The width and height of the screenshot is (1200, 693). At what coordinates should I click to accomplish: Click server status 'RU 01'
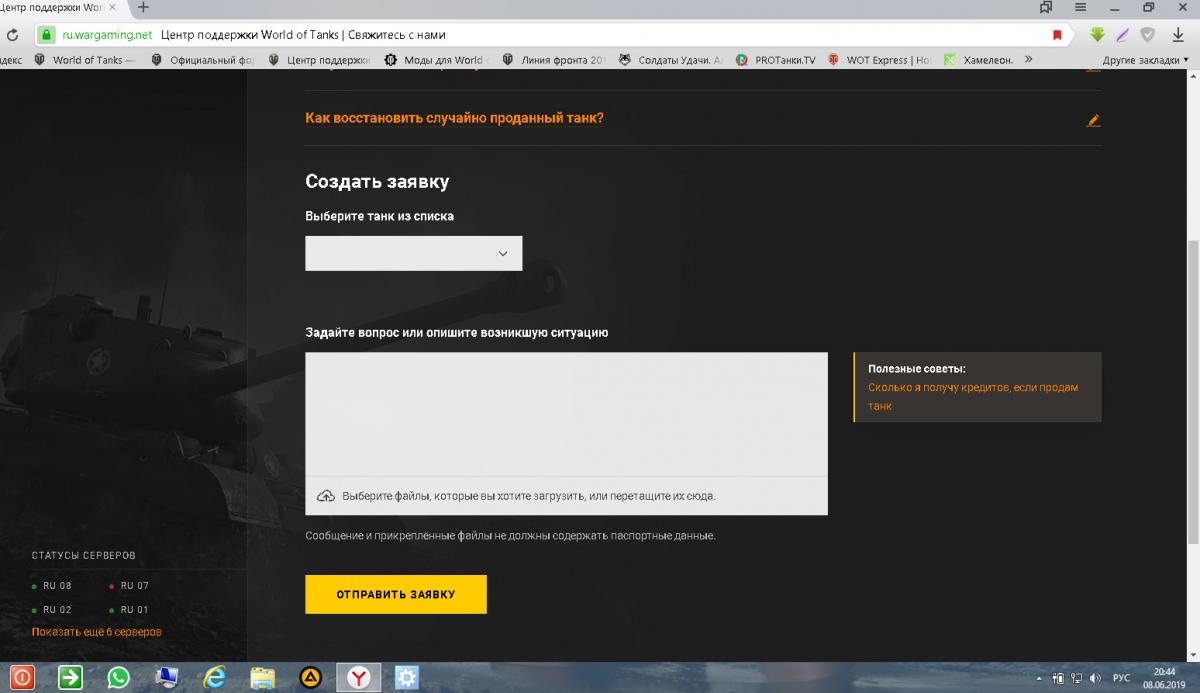point(128,610)
